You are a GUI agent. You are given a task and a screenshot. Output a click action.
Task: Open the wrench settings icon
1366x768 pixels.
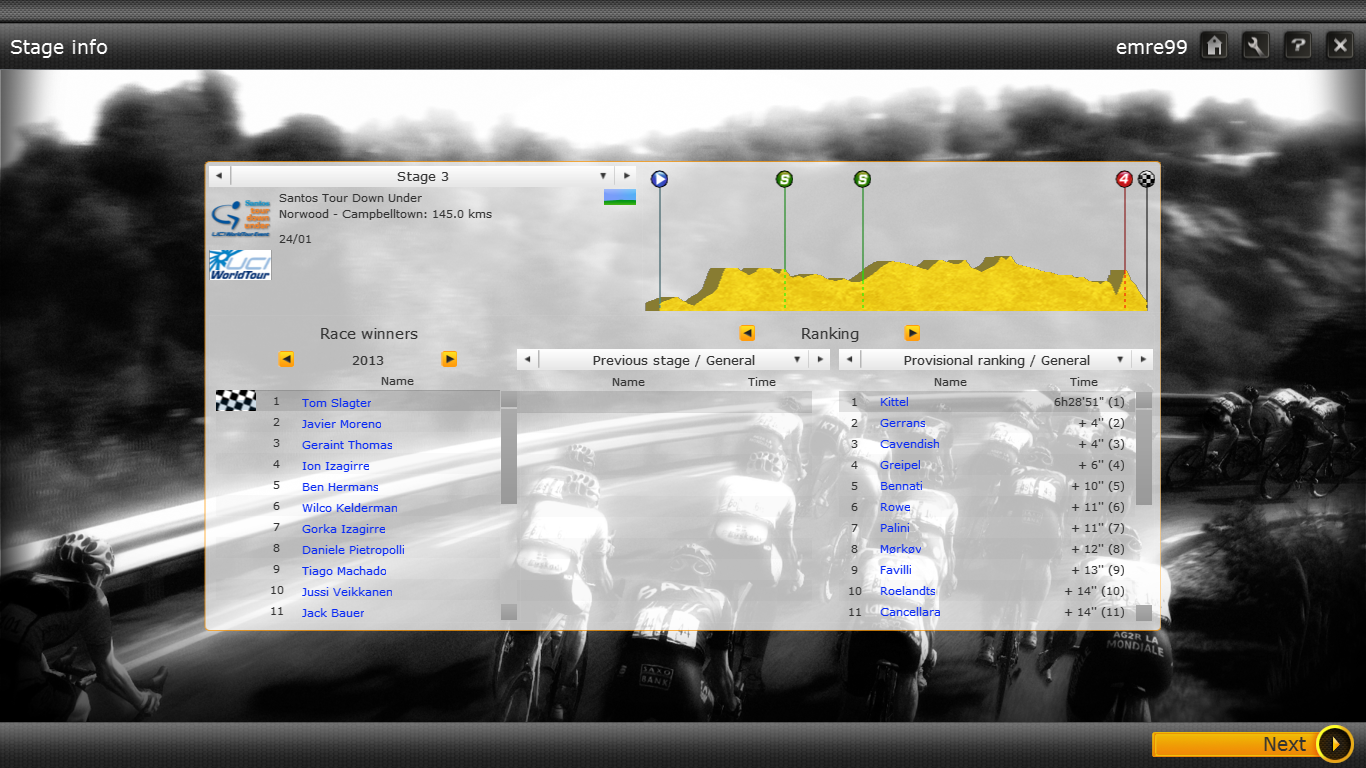(1256, 45)
